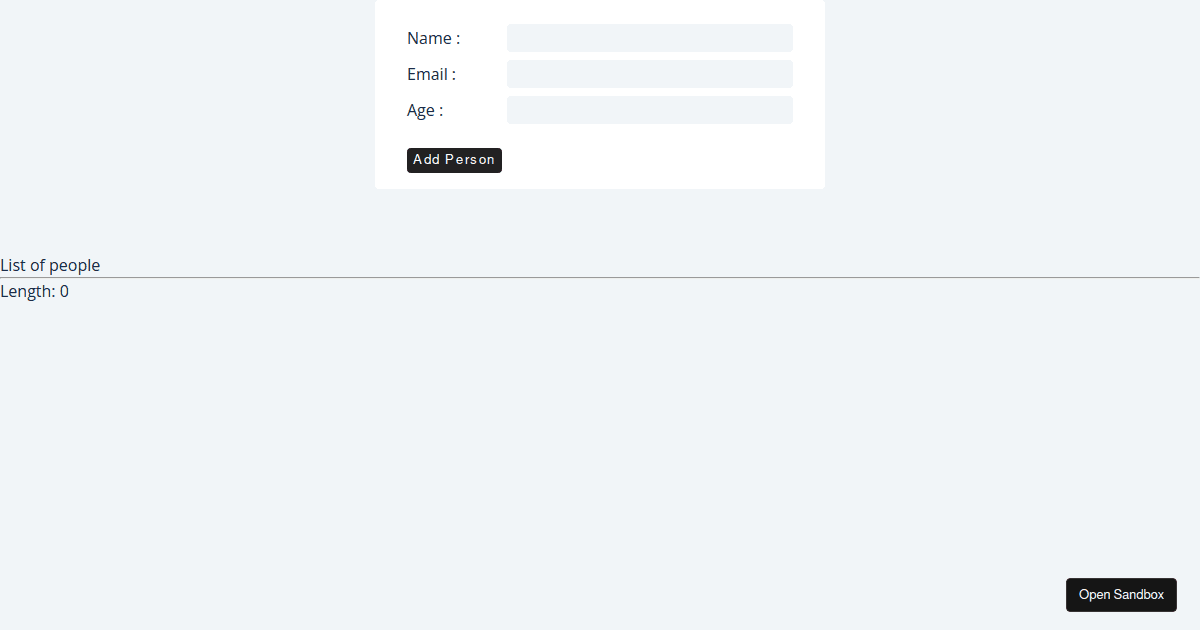
Task: Click the "Age :" label
Action: click(x=425, y=110)
